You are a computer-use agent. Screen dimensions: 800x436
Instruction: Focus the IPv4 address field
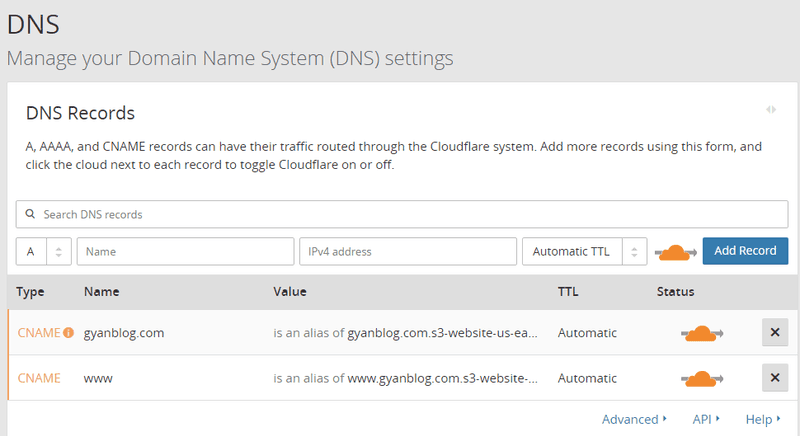(408, 251)
